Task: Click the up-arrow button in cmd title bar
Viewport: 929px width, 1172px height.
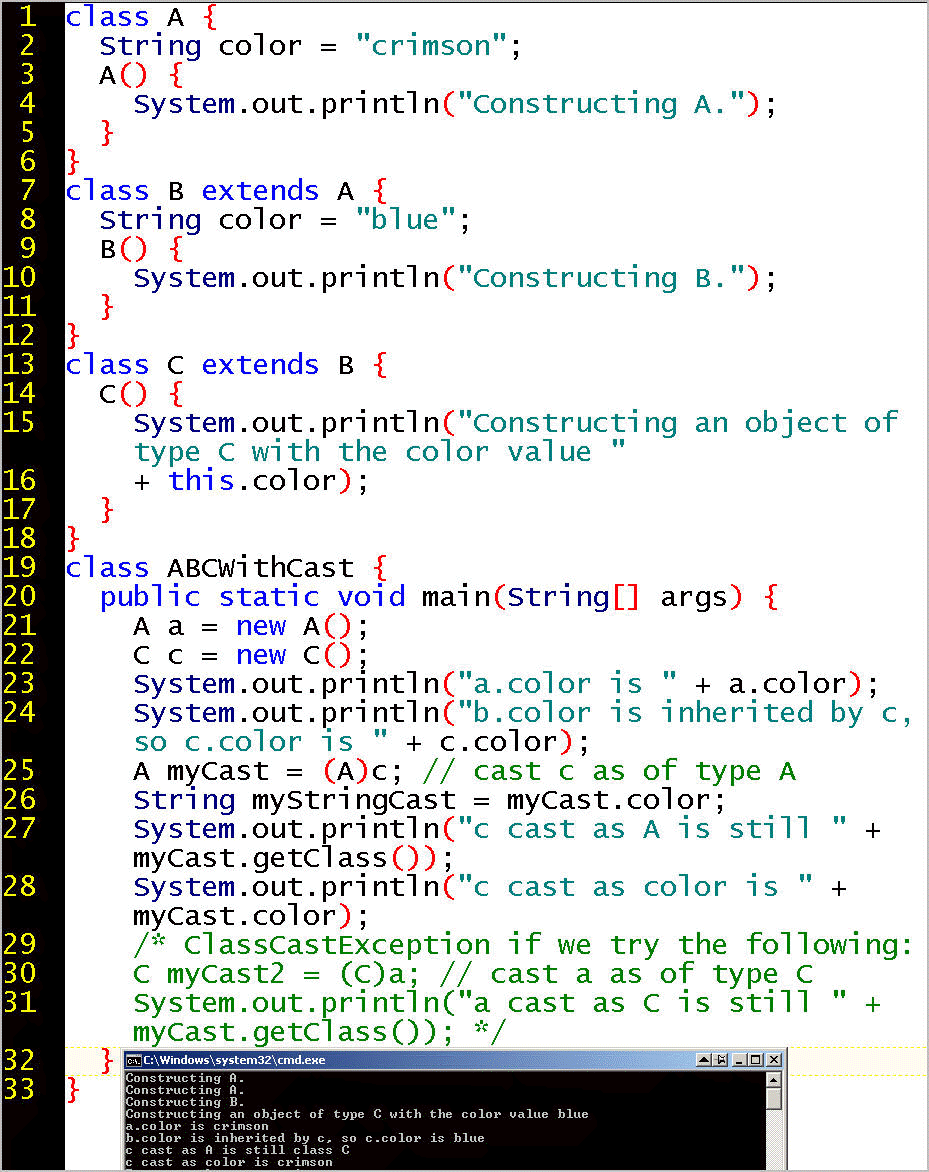Action: pyautogui.click(x=703, y=1060)
